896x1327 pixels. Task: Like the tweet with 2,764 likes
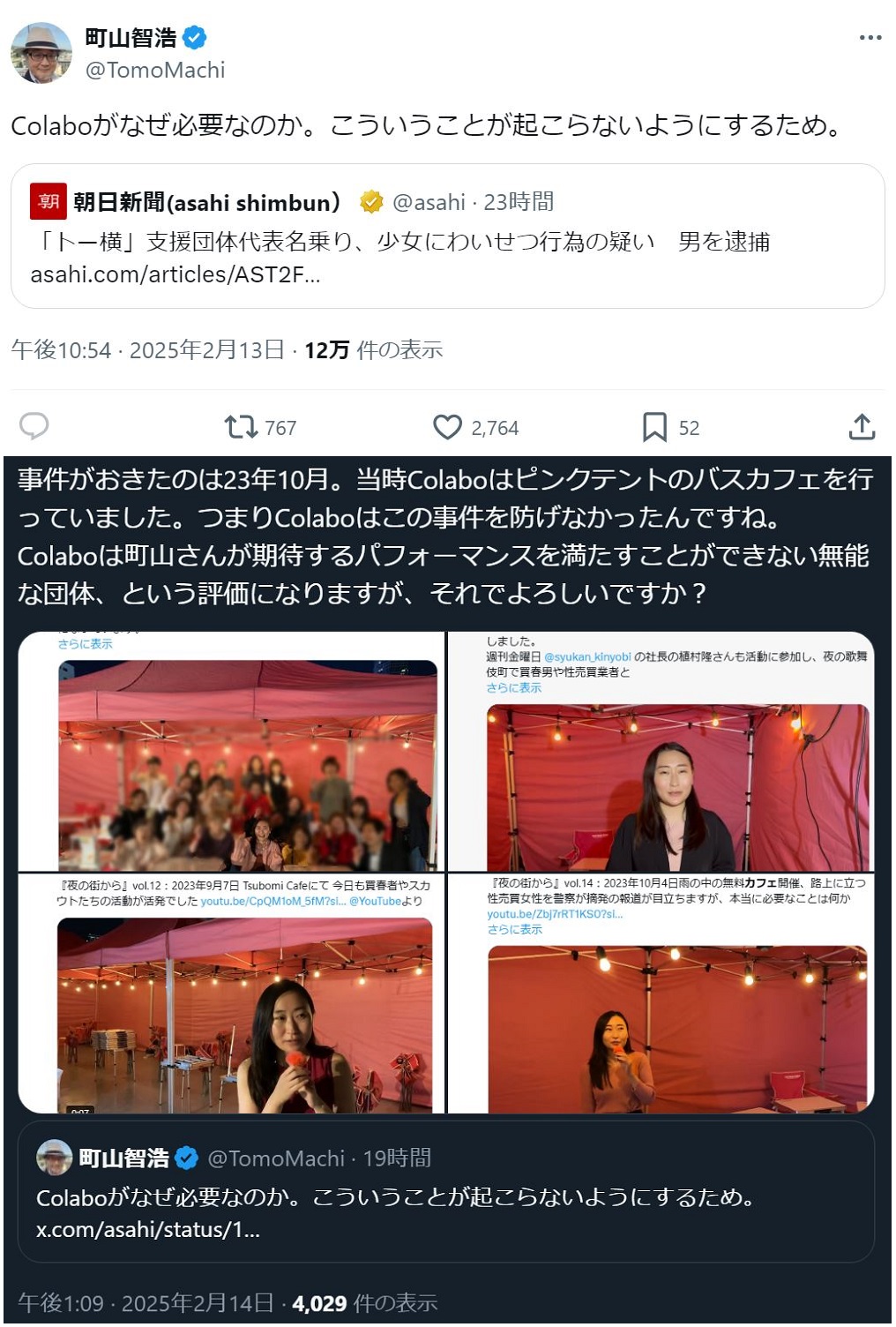click(x=447, y=427)
